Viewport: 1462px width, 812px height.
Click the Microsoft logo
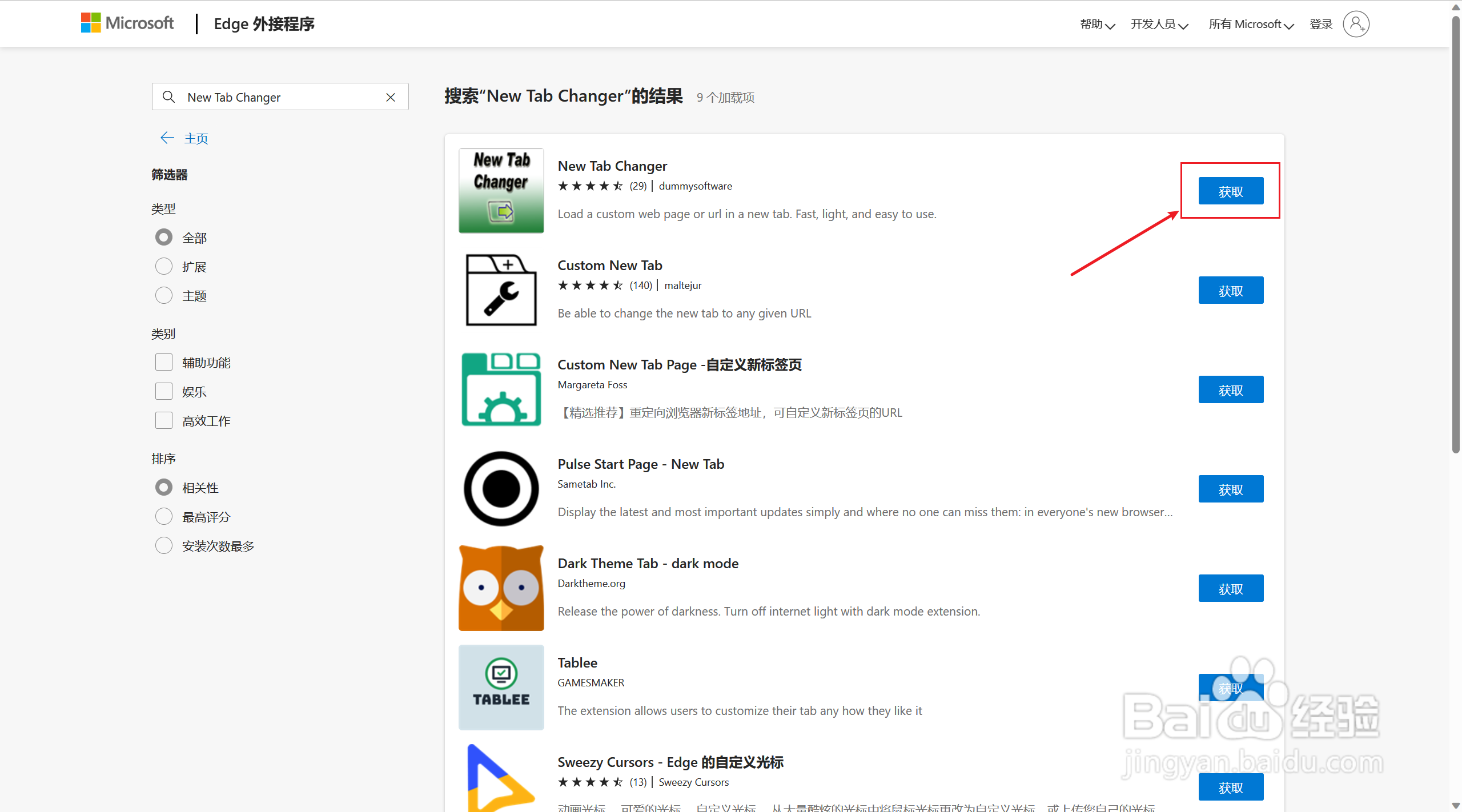[x=127, y=23]
